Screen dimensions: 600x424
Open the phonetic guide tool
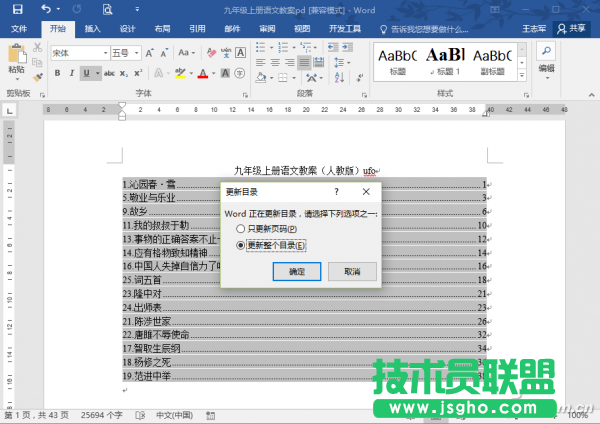tap(226, 53)
